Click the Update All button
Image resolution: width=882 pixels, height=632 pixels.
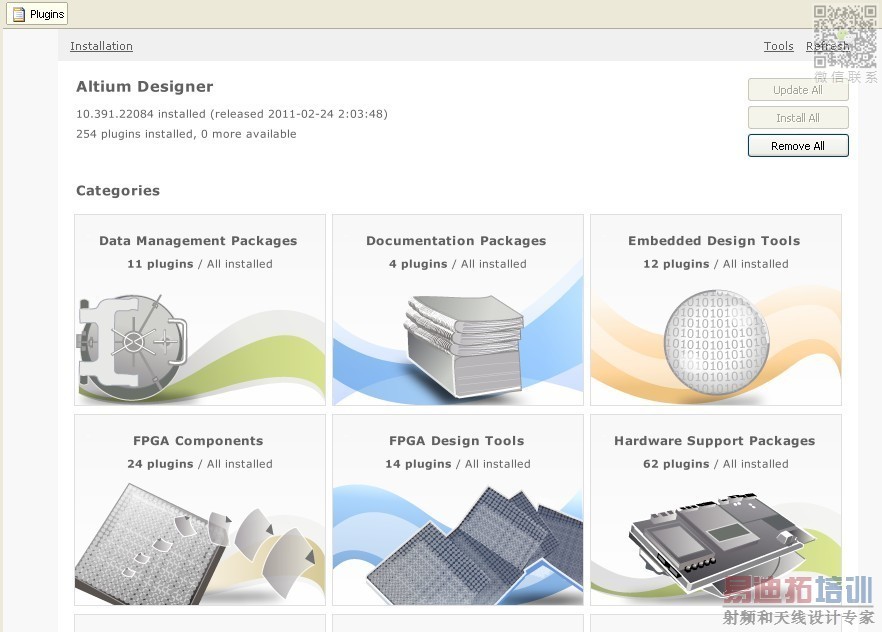tap(798, 90)
